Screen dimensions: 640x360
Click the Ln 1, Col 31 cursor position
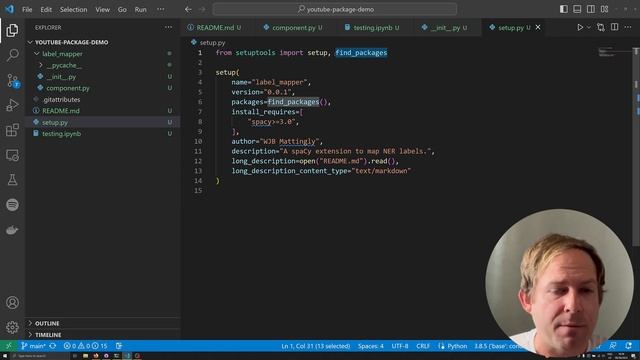pyautogui.click(x=316, y=346)
